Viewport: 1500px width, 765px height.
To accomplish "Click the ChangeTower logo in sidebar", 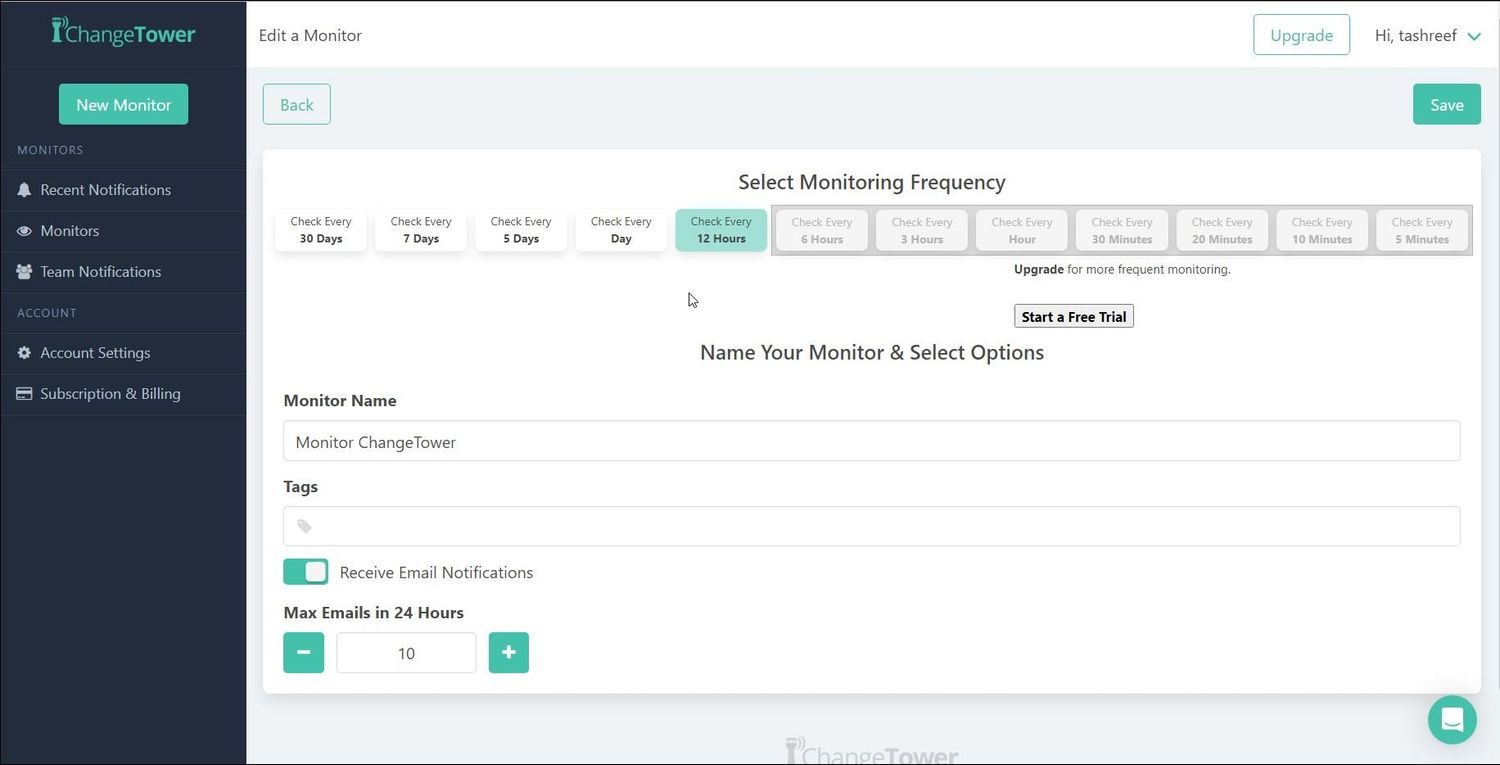I will 123,32.
